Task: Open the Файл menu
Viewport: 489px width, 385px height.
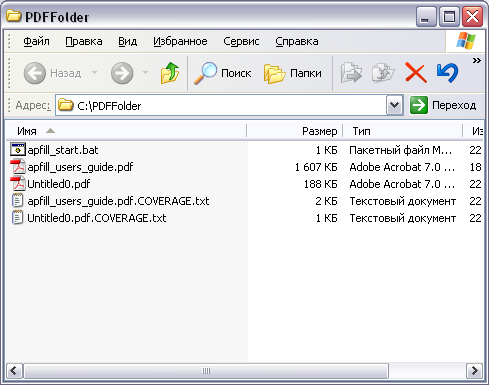Action: tap(36, 41)
